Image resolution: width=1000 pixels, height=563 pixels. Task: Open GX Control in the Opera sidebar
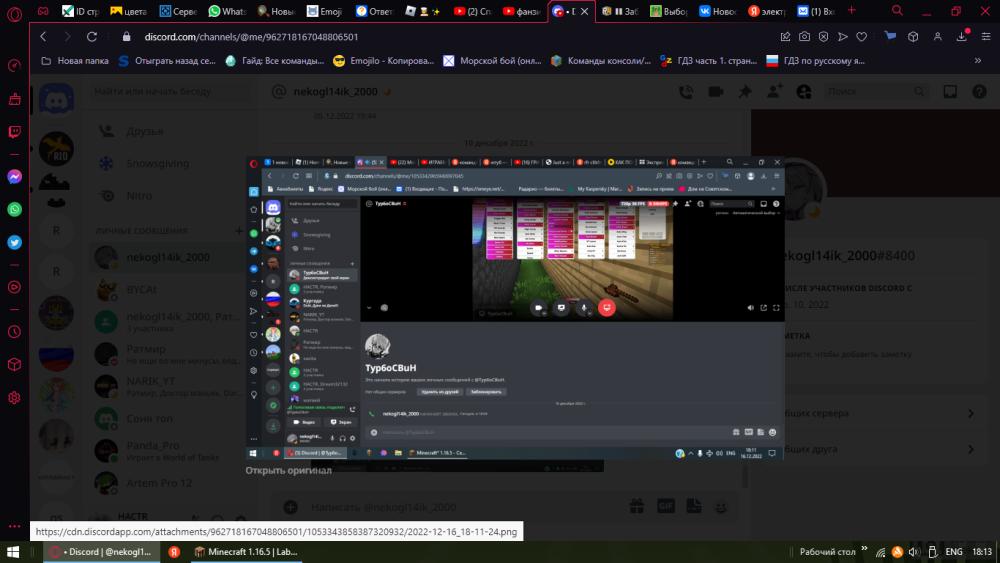(x=14, y=66)
